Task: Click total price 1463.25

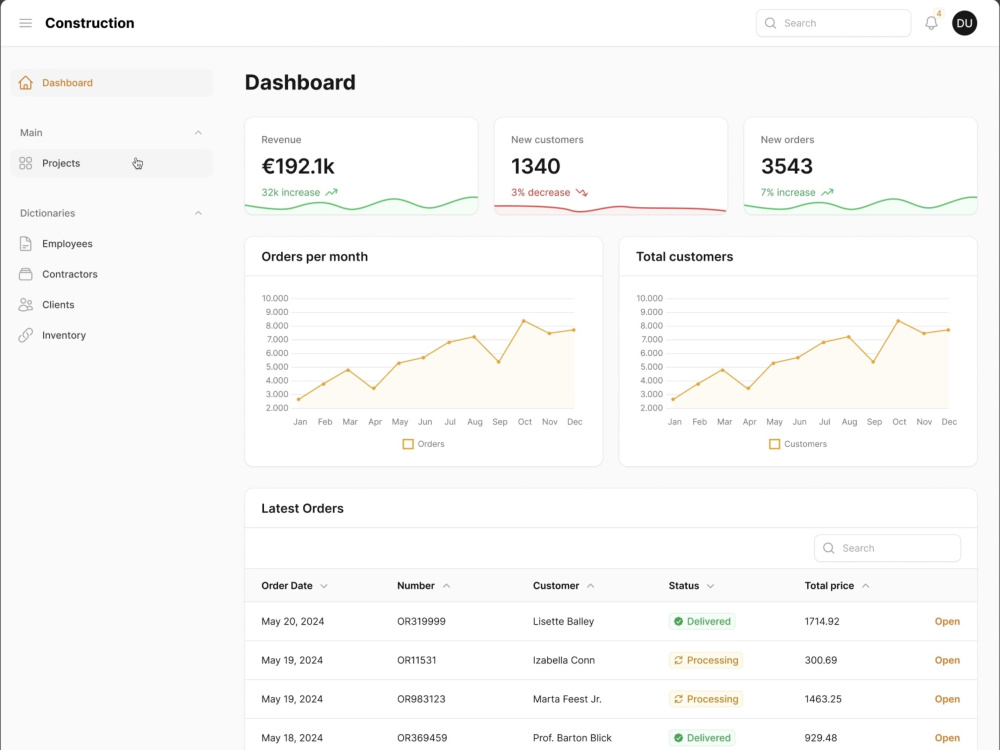Action: [x=823, y=699]
